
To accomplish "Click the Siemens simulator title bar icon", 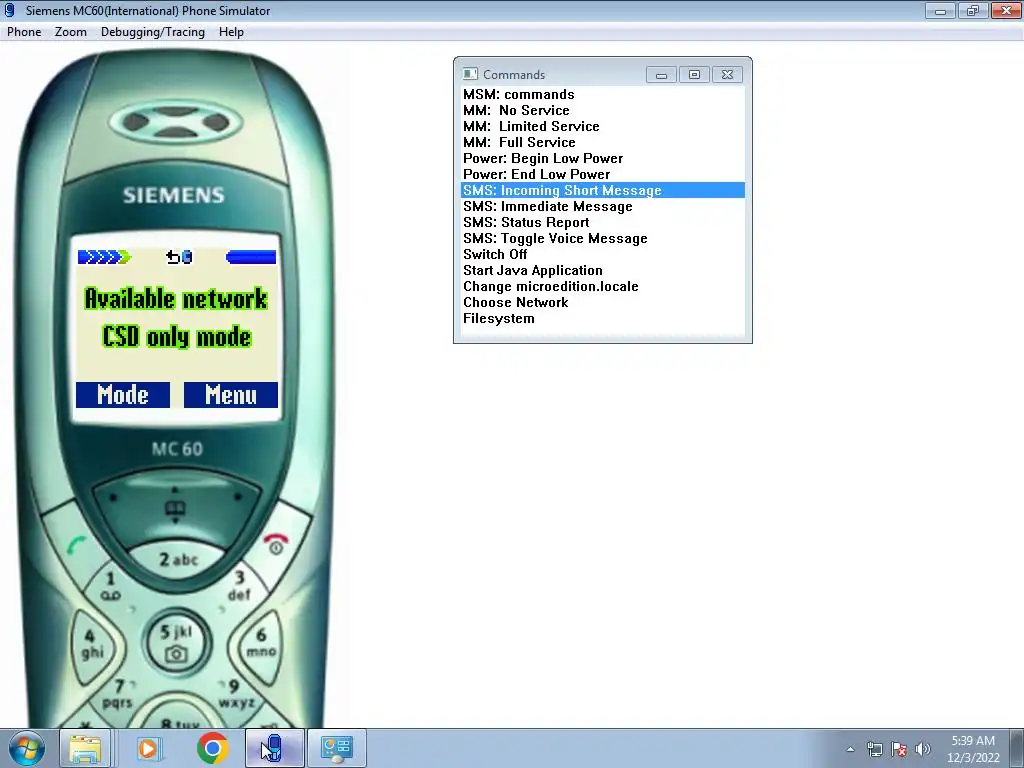I will click(x=10, y=10).
